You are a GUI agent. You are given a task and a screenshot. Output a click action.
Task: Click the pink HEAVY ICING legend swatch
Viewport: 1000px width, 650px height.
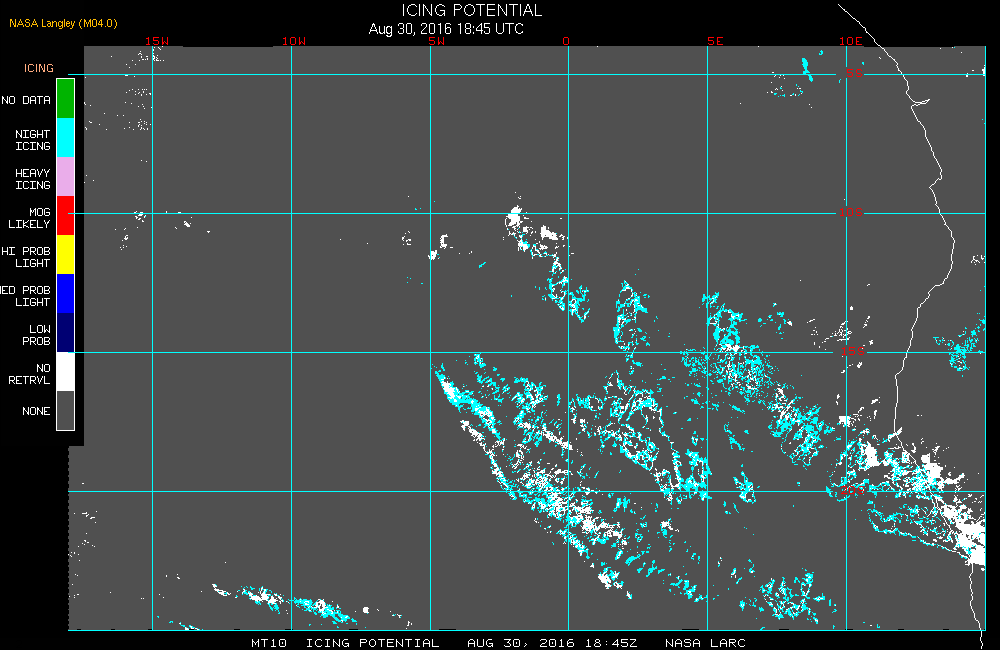66,176
